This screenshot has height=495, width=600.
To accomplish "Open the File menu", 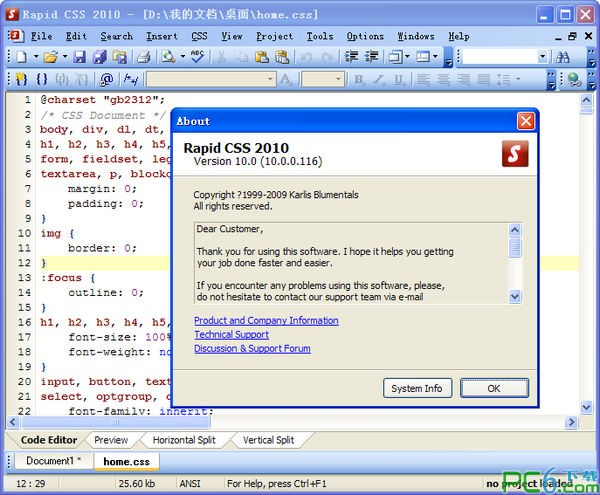I will (x=41, y=36).
